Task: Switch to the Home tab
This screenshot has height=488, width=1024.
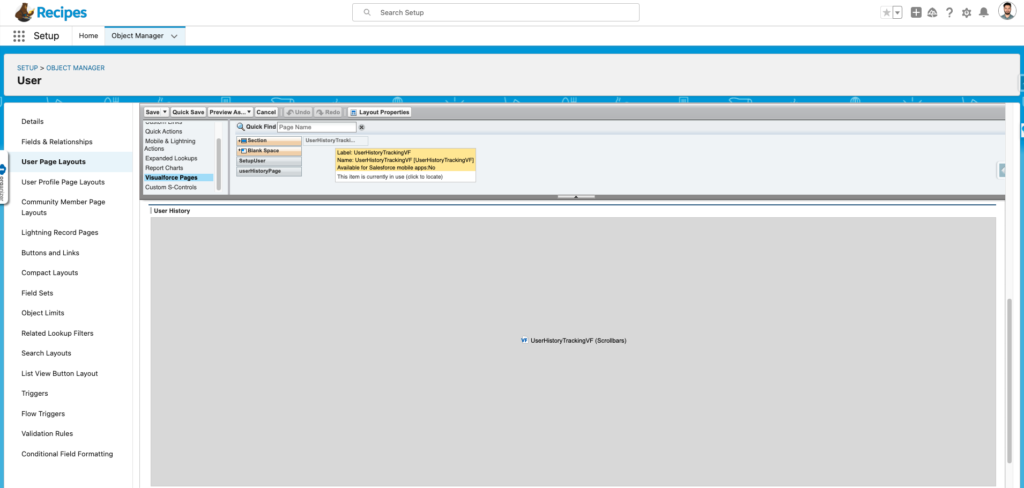Action: pyautogui.click(x=88, y=36)
